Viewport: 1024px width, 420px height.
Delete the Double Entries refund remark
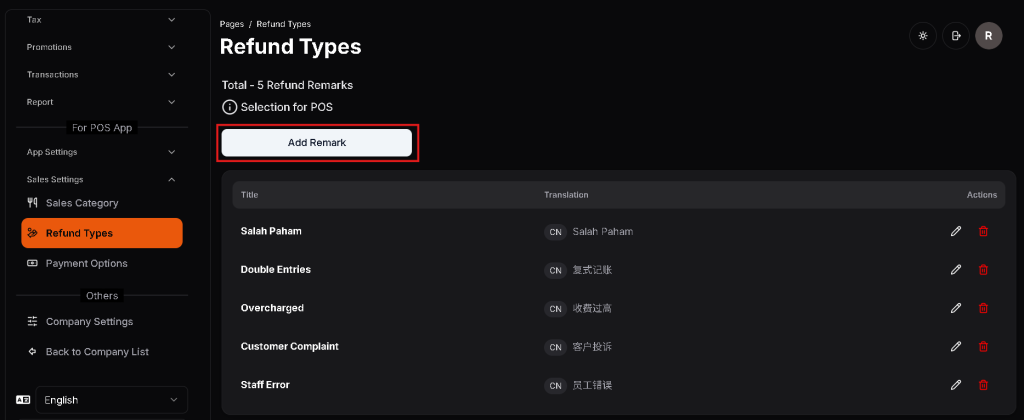[983, 270]
